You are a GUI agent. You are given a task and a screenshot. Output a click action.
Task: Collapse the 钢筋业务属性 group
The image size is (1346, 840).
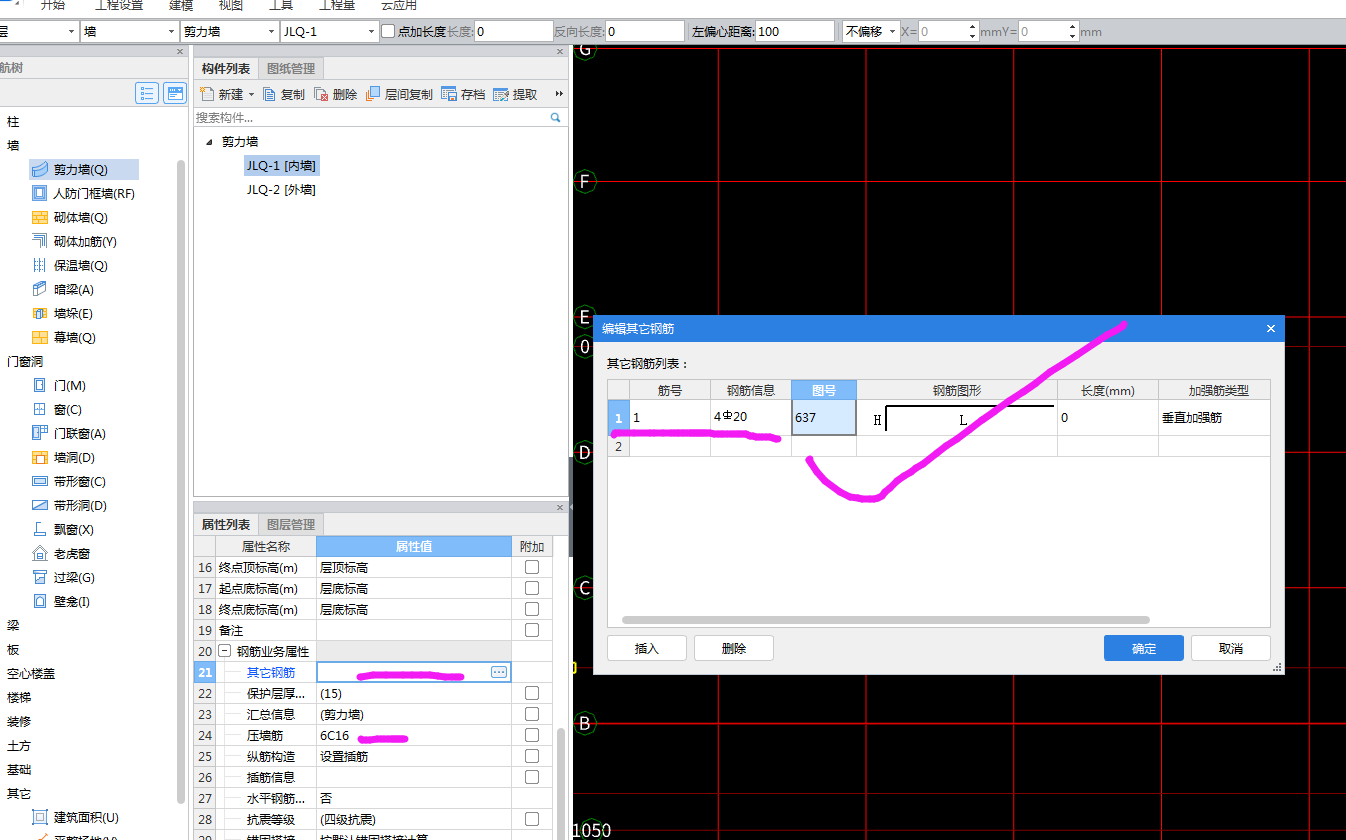click(x=224, y=651)
